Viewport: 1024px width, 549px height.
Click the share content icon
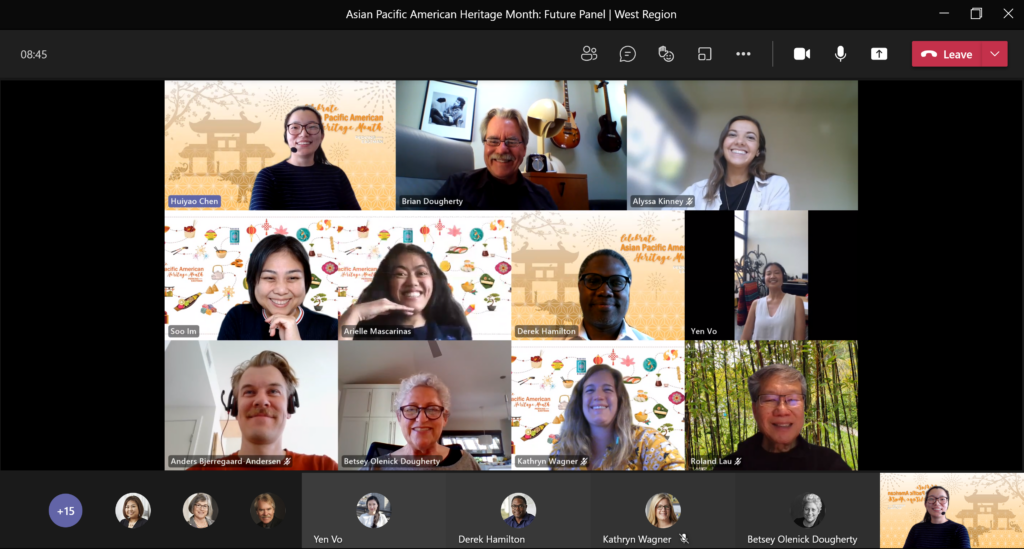879,54
